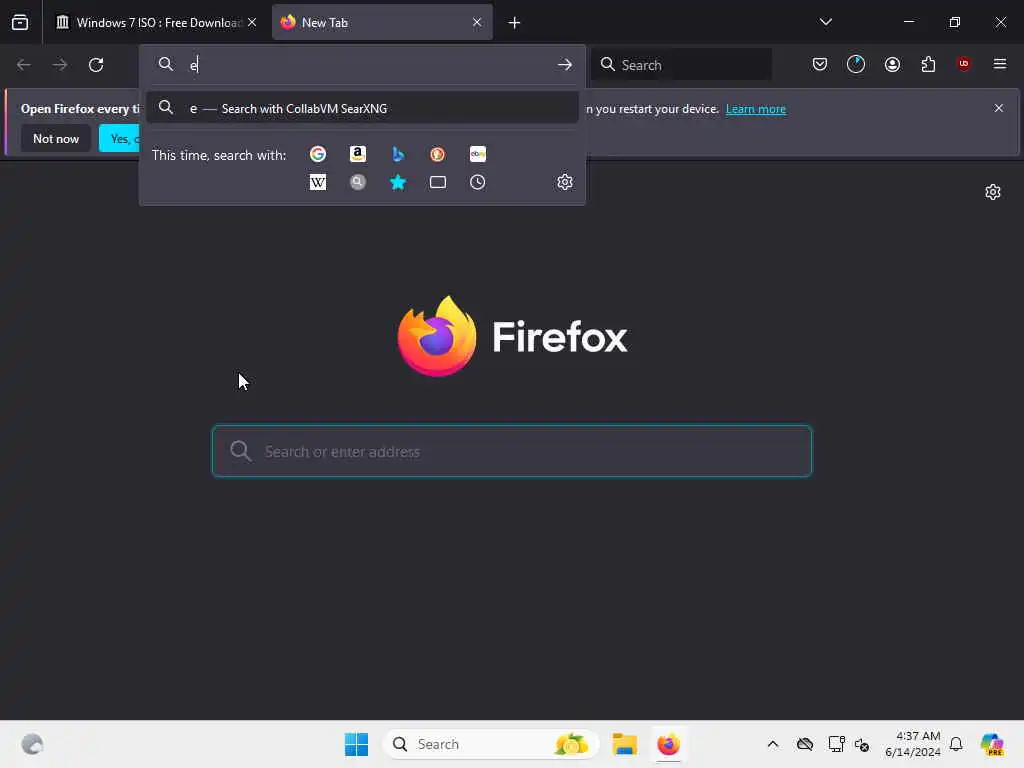Image resolution: width=1024 pixels, height=768 pixels.
Task: Dismiss the Open Firefox notification bar
Action: point(998,108)
